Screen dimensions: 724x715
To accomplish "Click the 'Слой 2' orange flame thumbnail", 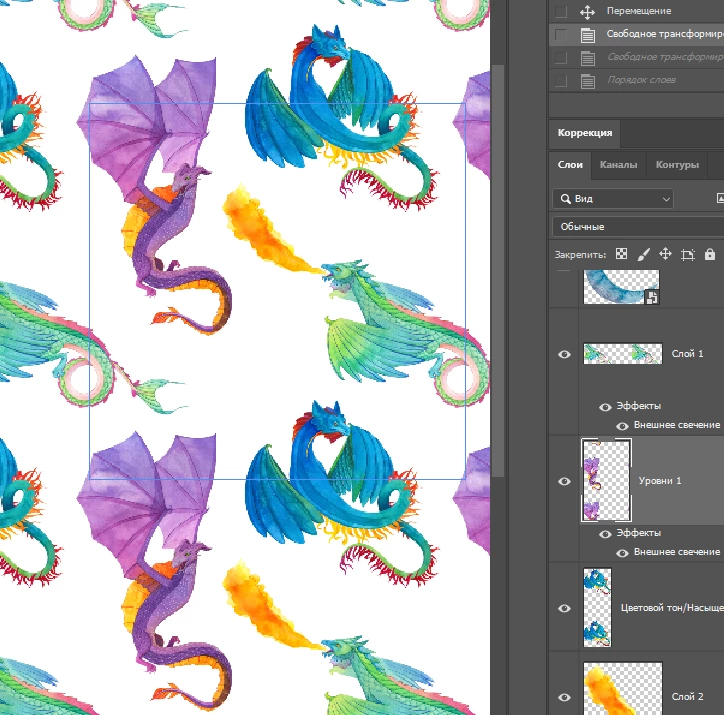I will pos(623,689).
